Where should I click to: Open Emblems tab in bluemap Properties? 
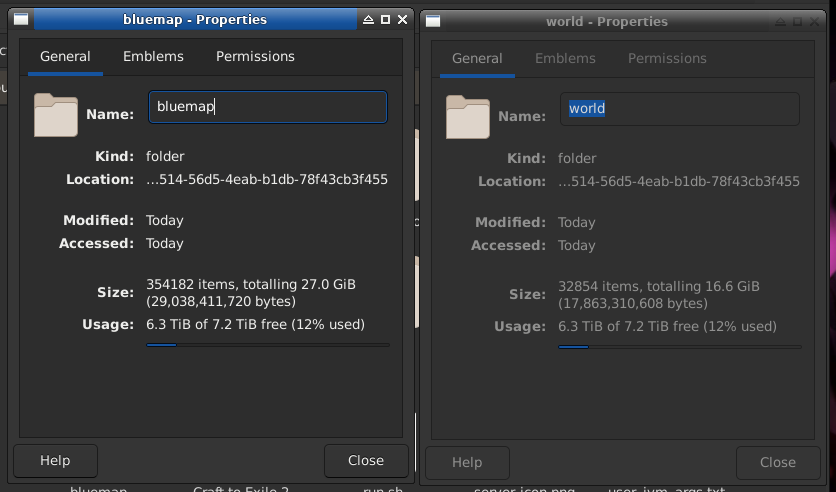[x=153, y=57]
